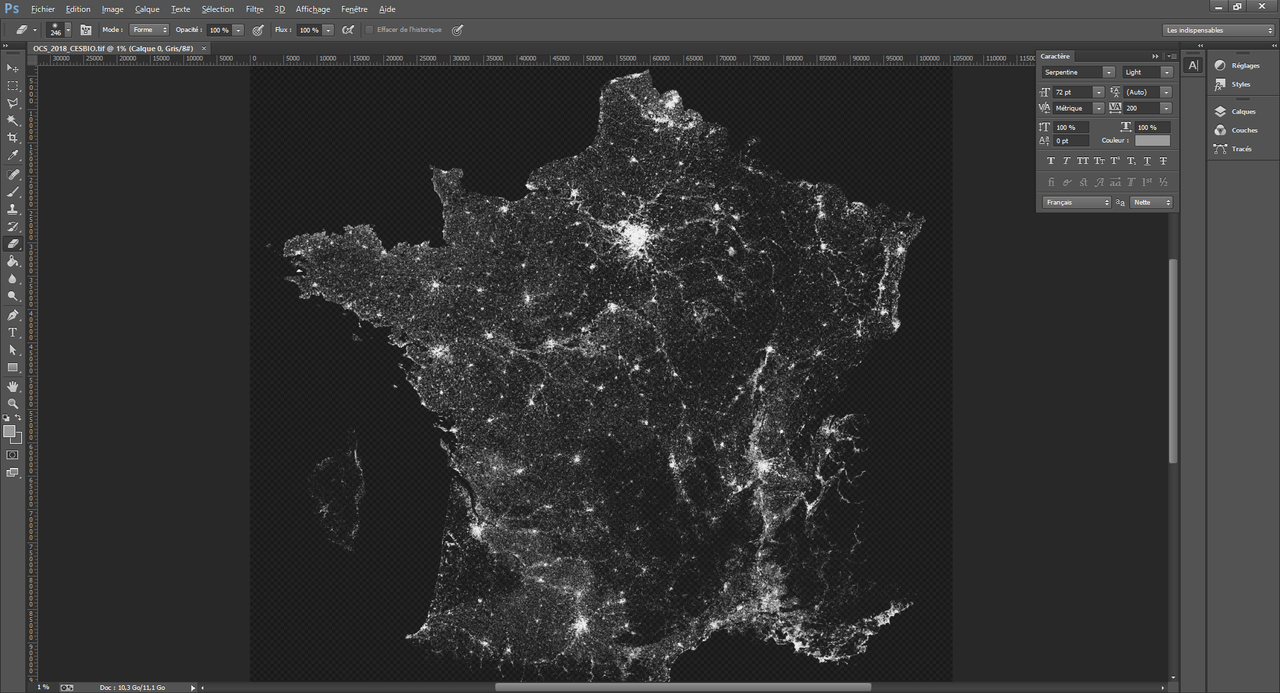Viewport: 1280px width, 693px height.
Task: Open the Tracés panel
Action: (1233, 149)
